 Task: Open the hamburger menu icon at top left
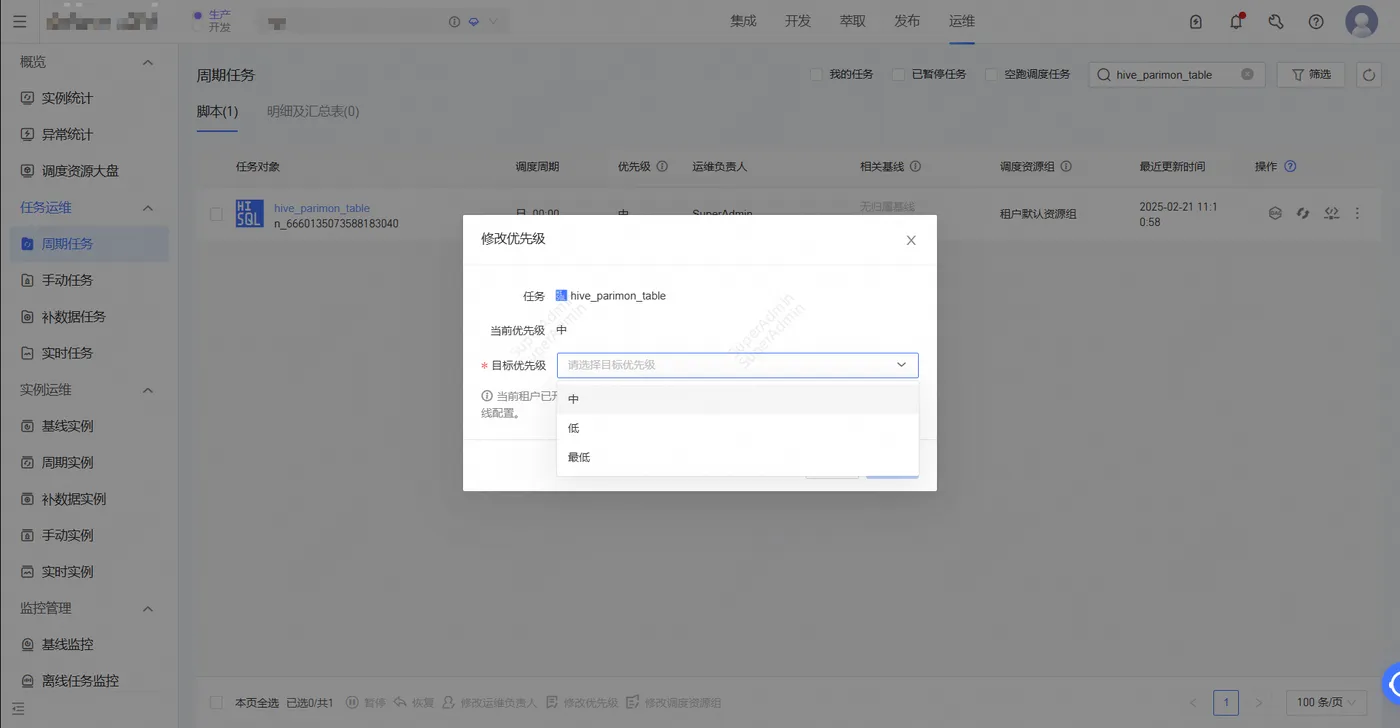click(20, 21)
